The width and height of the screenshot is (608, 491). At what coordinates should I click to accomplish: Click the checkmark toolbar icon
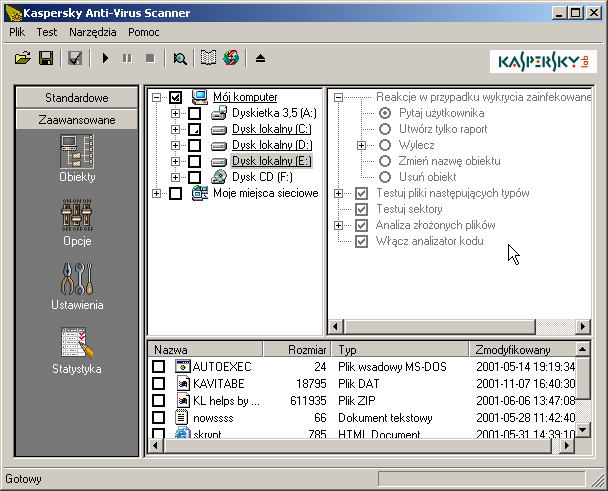[75, 59]
